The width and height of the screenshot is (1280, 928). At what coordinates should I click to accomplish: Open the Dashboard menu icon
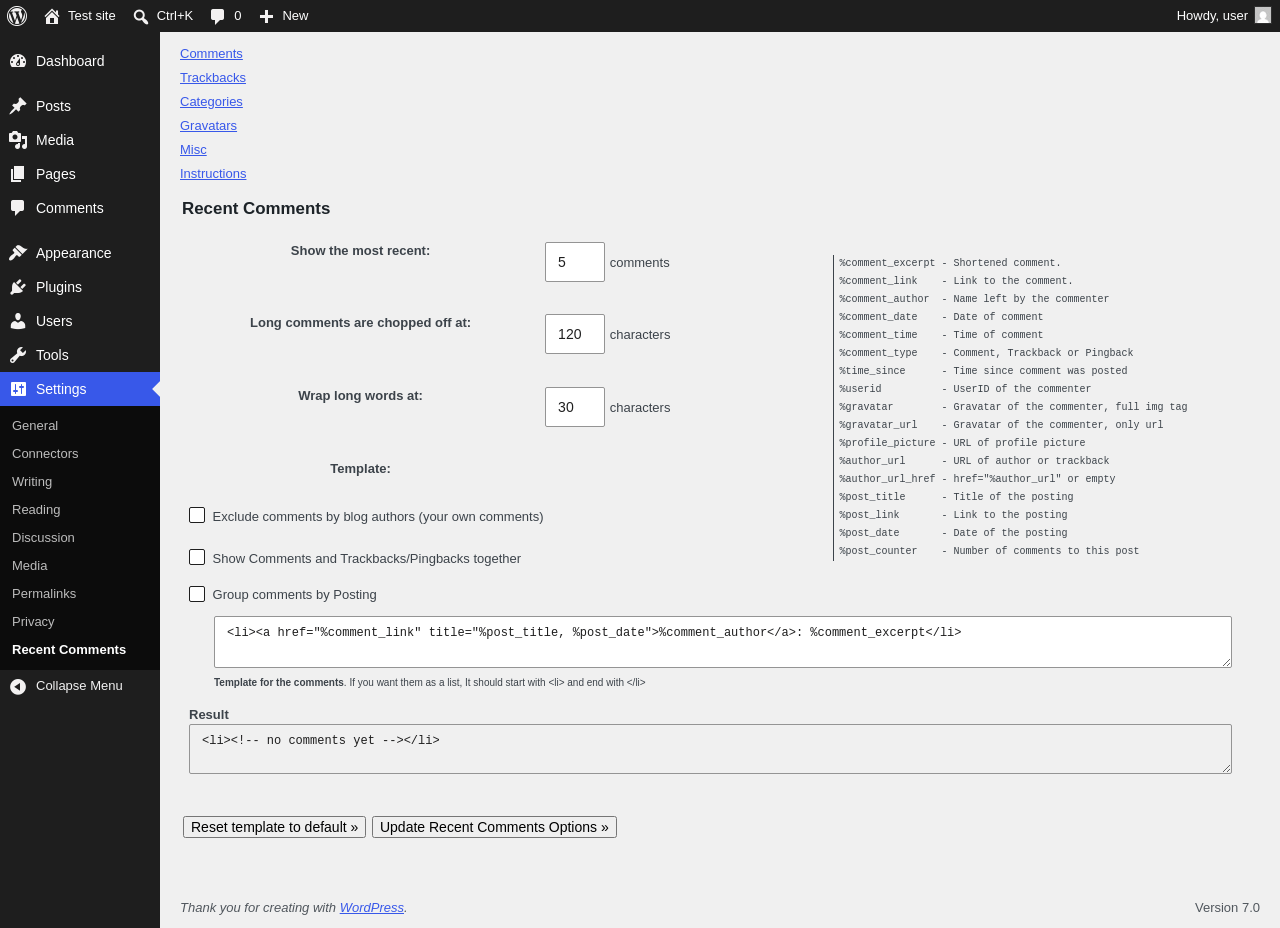click(18, 61)
